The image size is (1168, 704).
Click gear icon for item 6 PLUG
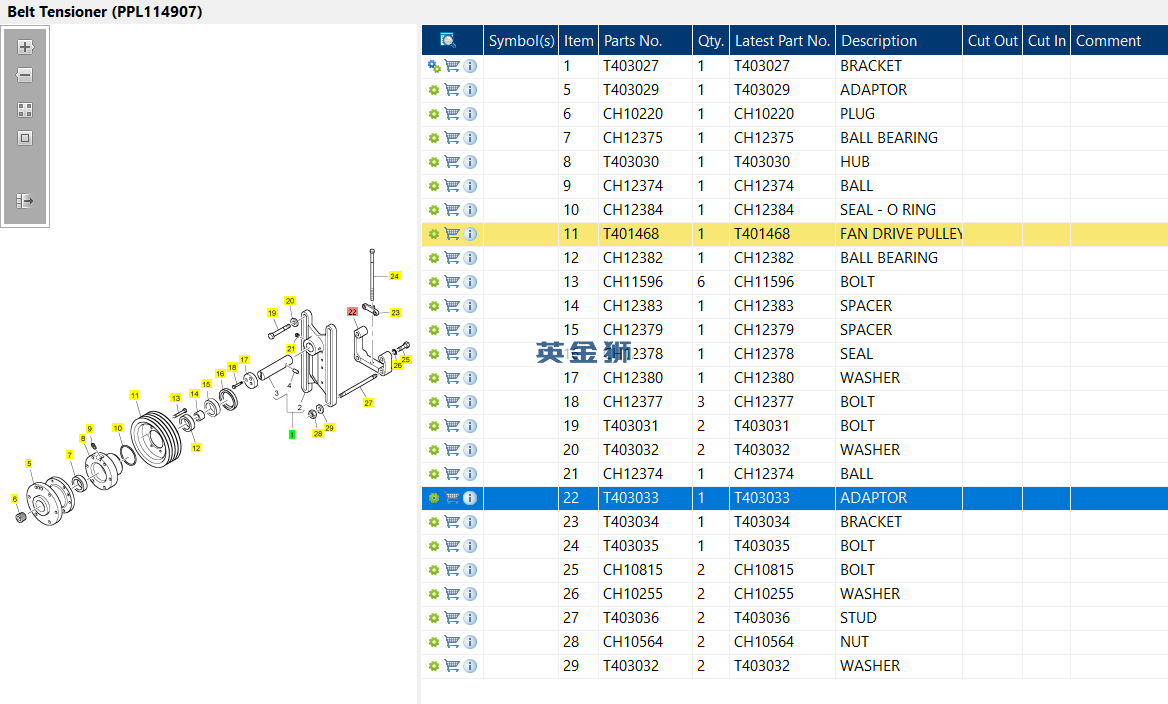click(434, 114)
